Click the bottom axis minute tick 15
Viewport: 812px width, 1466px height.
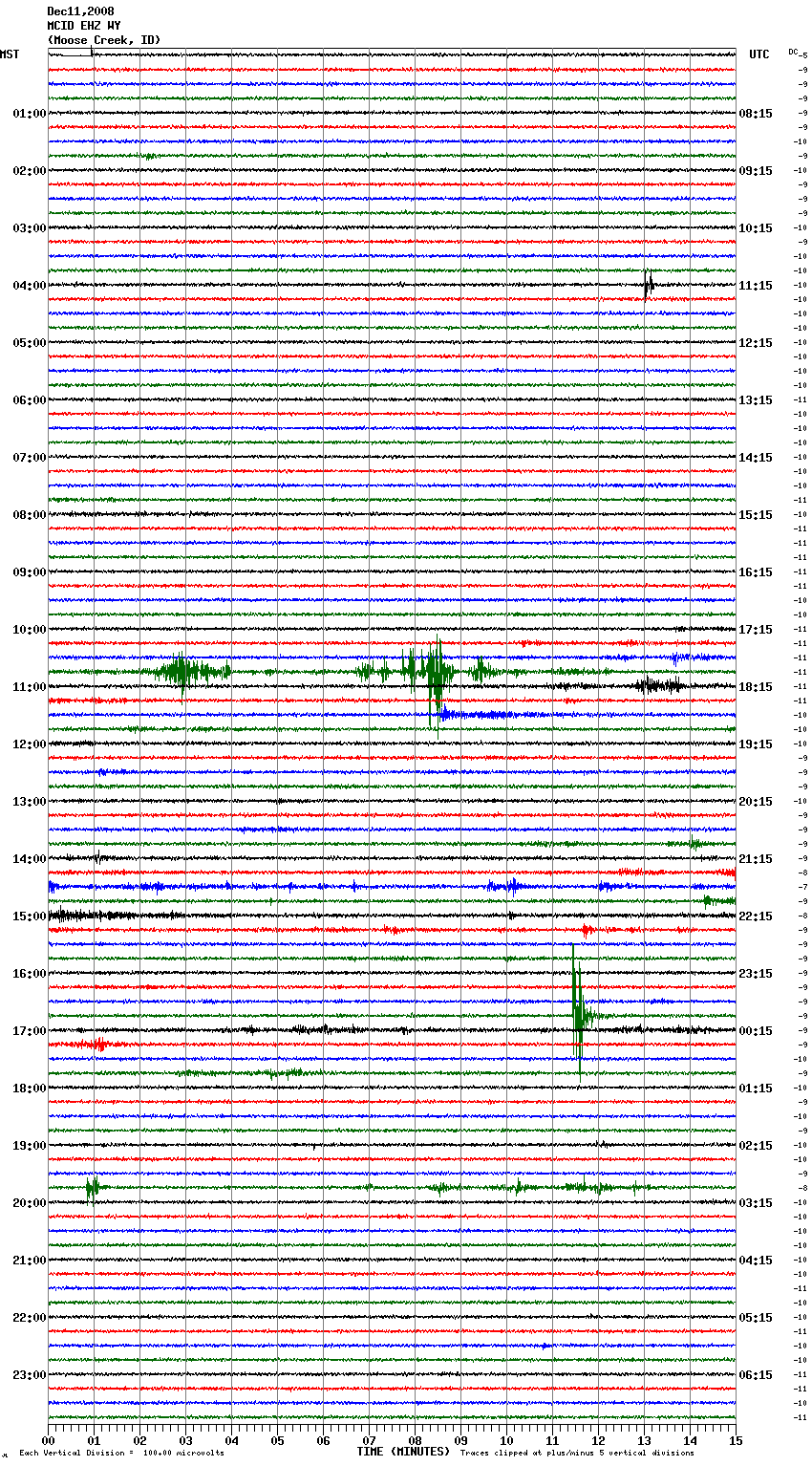(x=736, y=1441)
